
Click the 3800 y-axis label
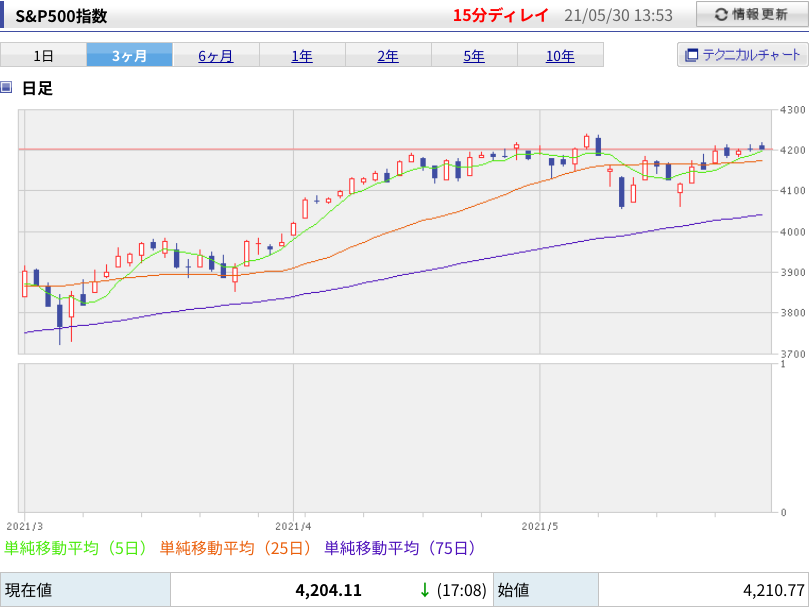click(792, 313)
